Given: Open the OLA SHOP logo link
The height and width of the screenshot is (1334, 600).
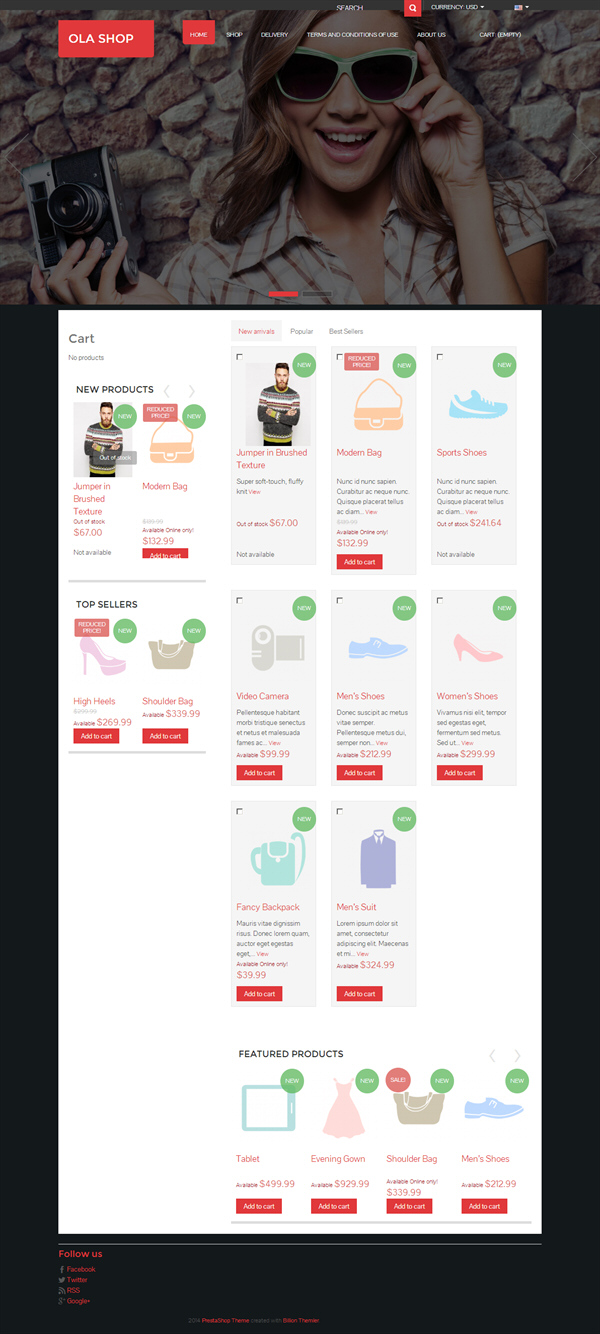Looking at the screenshot, I should pyautogui.click(x=106, y=38).
